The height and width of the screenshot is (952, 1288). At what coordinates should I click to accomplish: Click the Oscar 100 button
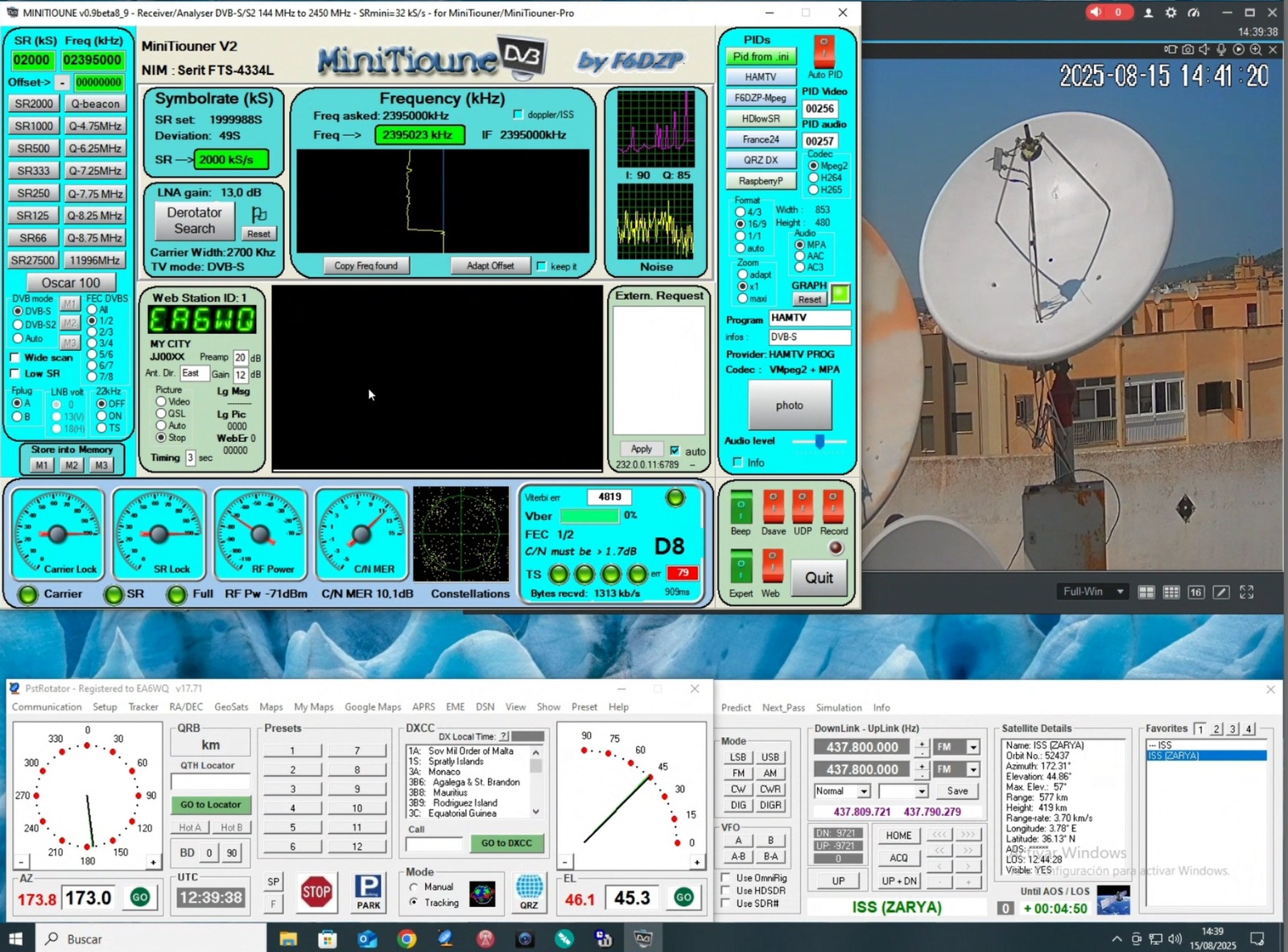tap(71, 282)
